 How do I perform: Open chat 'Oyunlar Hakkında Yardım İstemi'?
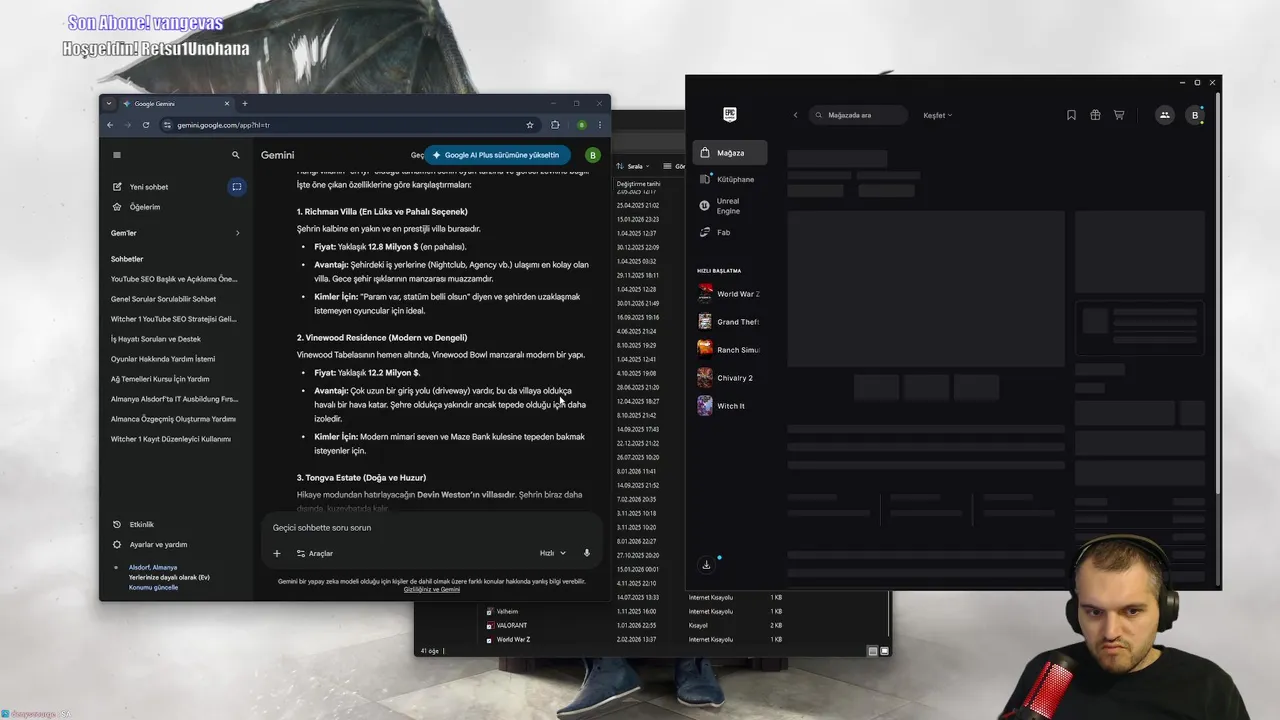pyautogui.click(x=163, y=359)
